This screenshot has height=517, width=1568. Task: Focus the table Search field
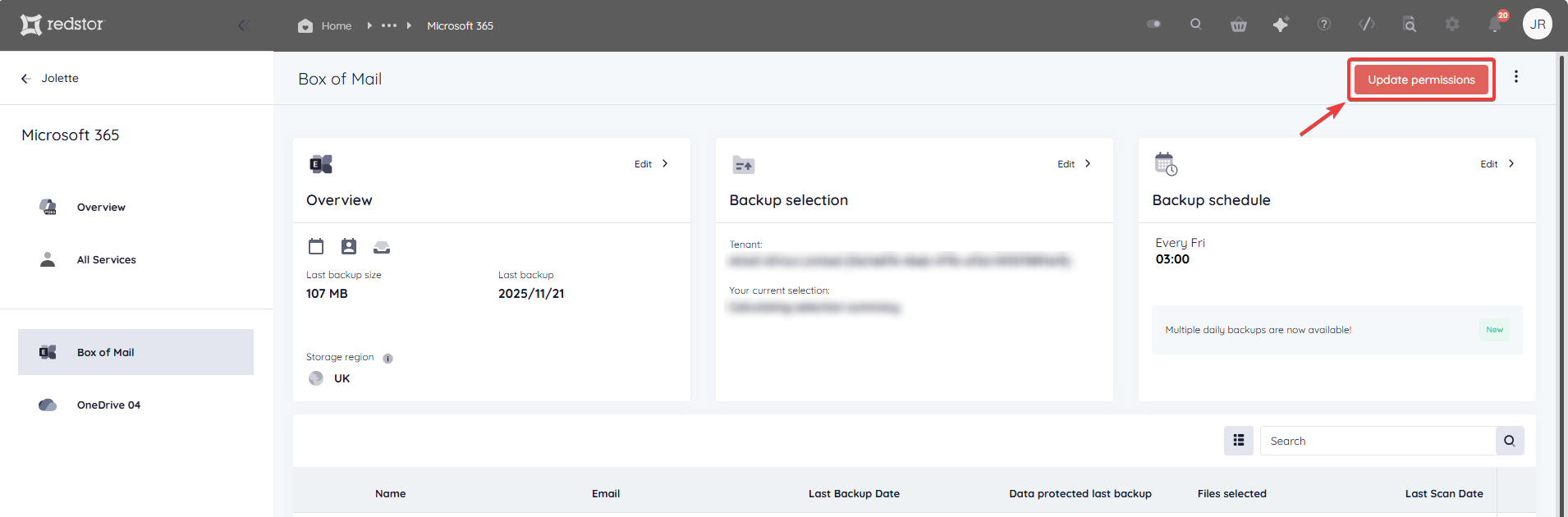[1378, 441]
